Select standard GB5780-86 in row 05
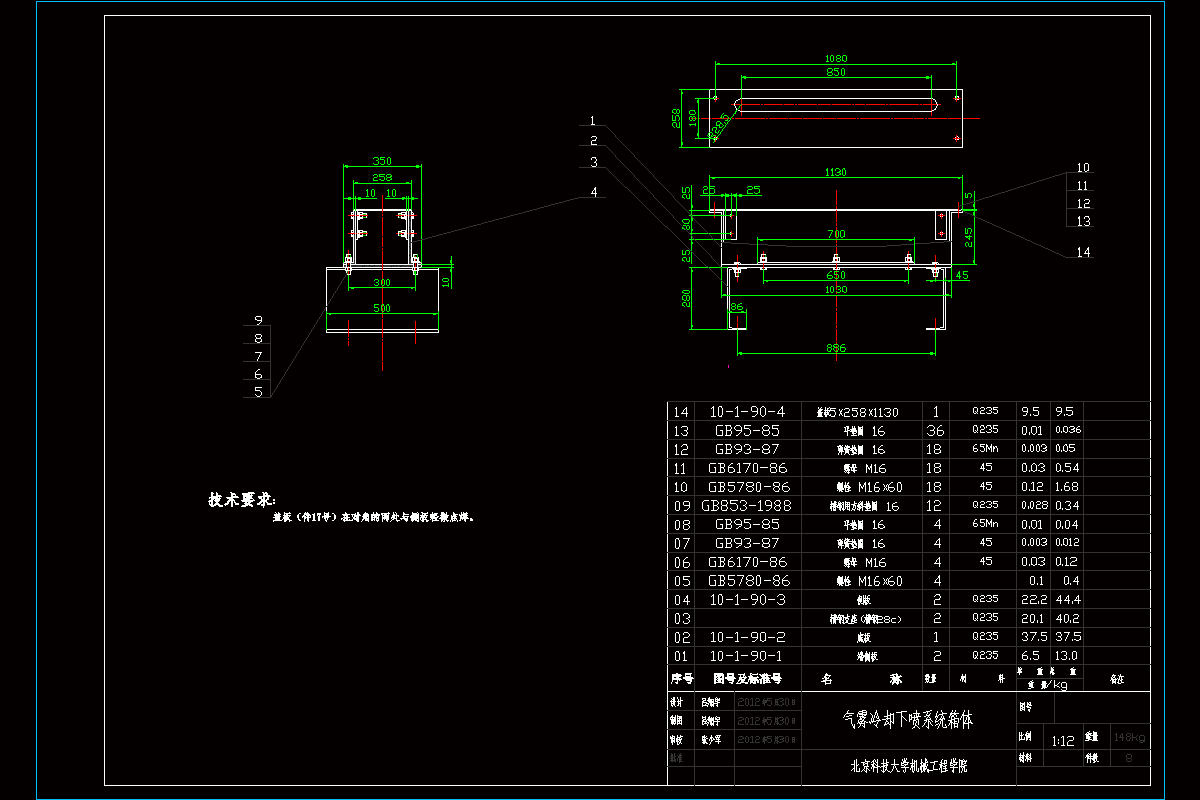The image size is (1200, 800). [x=748, y=580]
